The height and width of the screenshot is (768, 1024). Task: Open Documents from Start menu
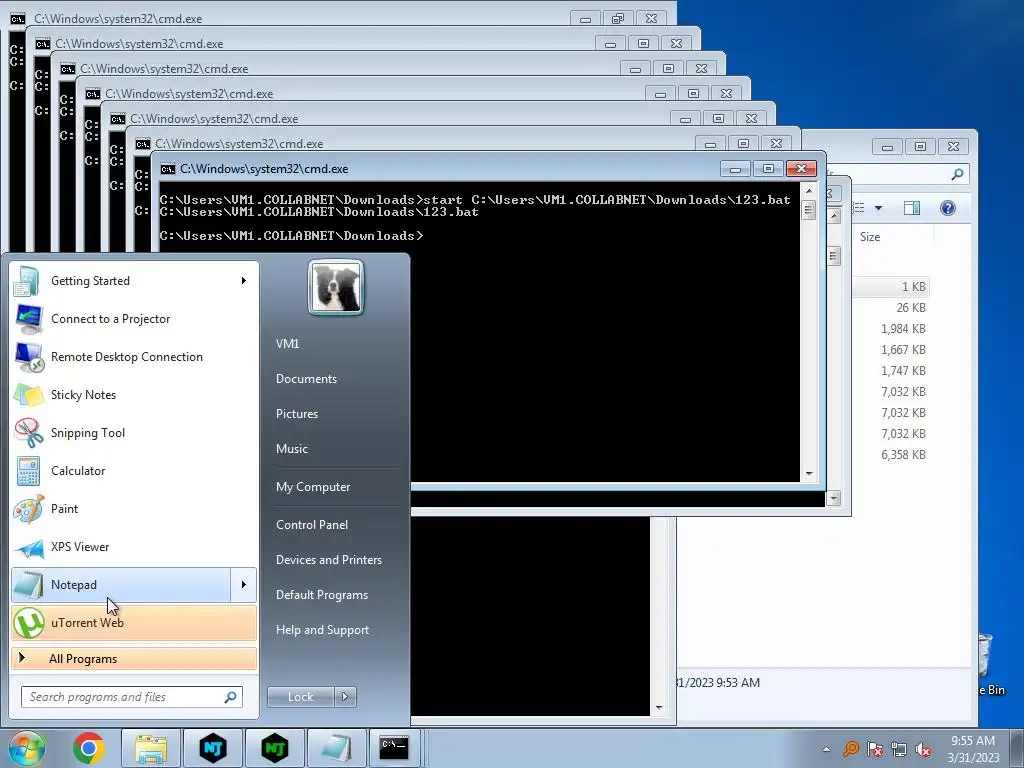tap(306, 379)
